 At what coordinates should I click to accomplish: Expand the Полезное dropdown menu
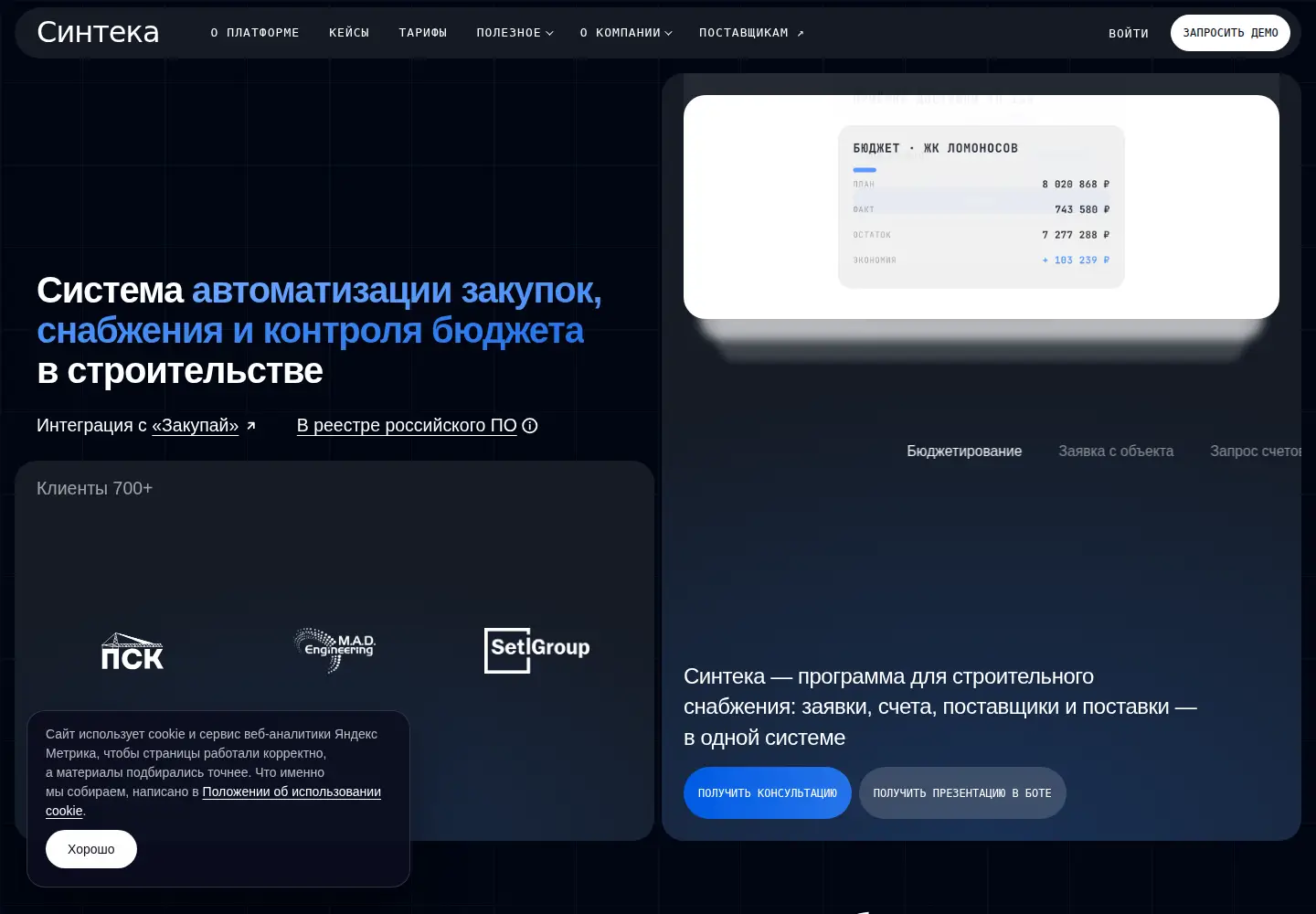tap(515, 33)
